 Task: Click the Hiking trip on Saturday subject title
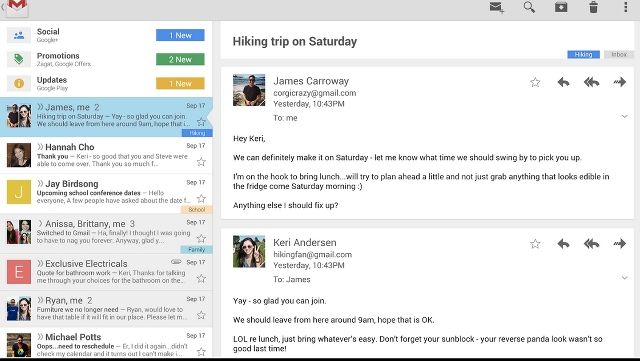pos(295,41)
